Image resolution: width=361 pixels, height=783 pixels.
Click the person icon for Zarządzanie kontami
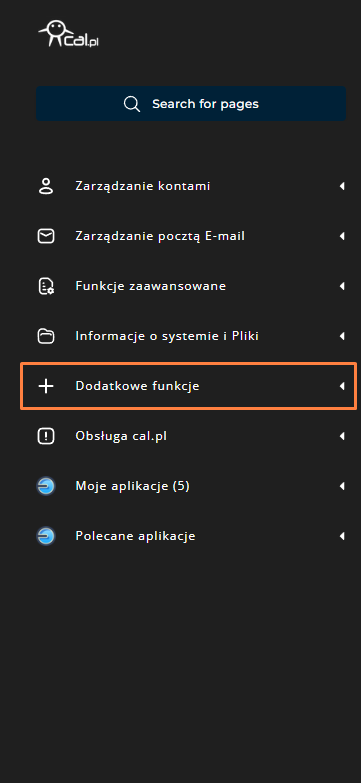46,186
